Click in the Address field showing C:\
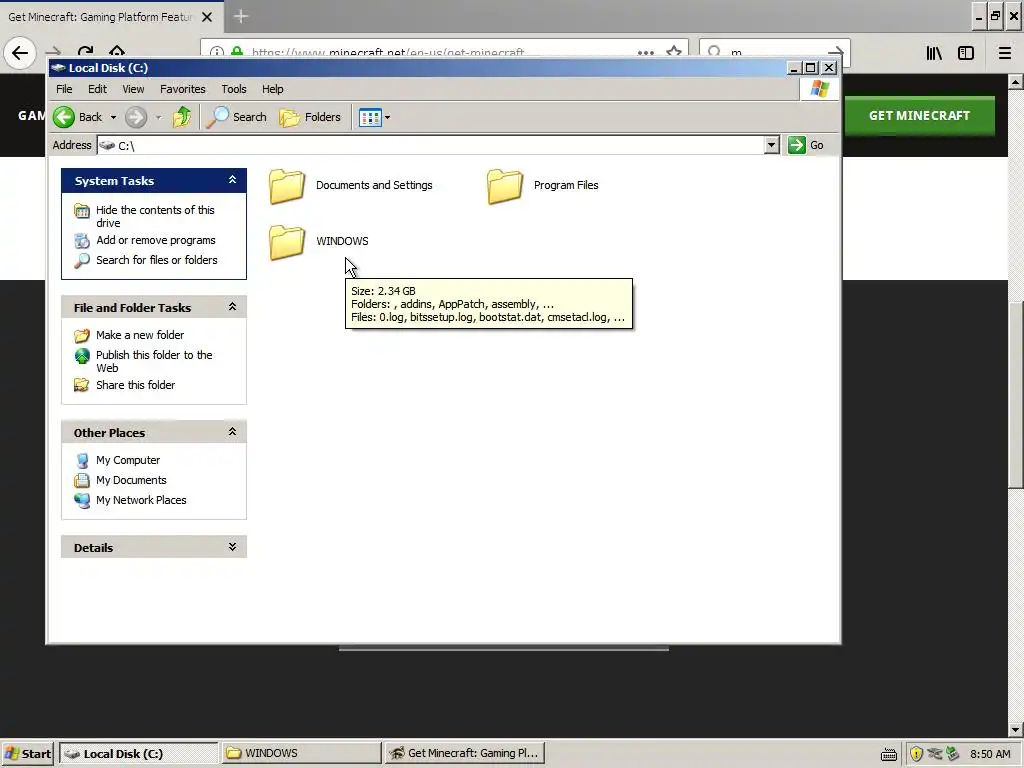The image size is (1024, 768). click(x=431, y=145)
